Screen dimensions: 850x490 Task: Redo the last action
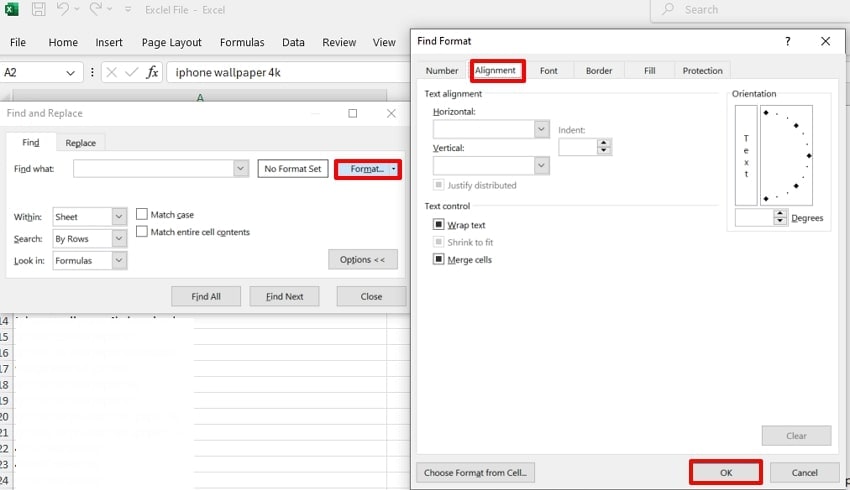tap(96, 9)
